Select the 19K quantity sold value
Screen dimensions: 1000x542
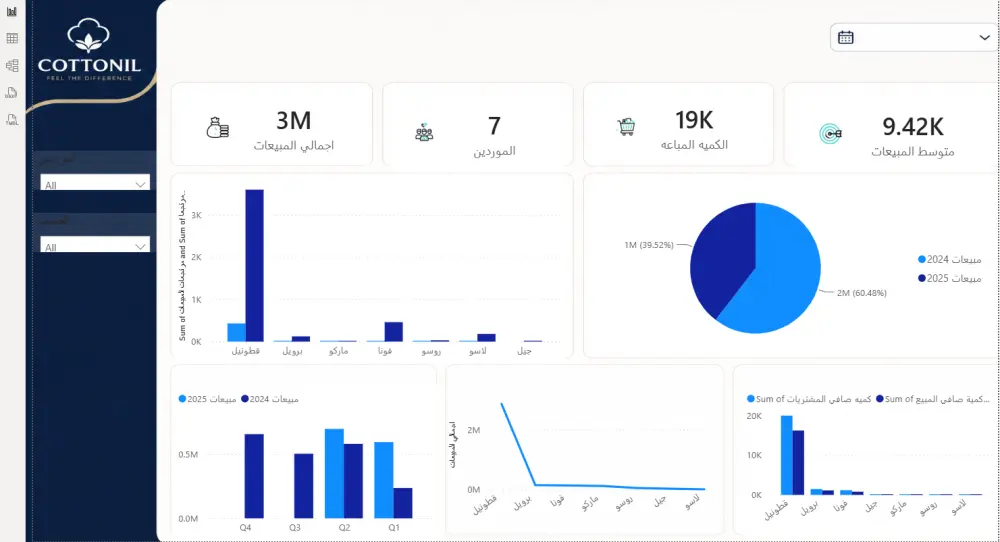pyautogui.click(x=694, y=120)
